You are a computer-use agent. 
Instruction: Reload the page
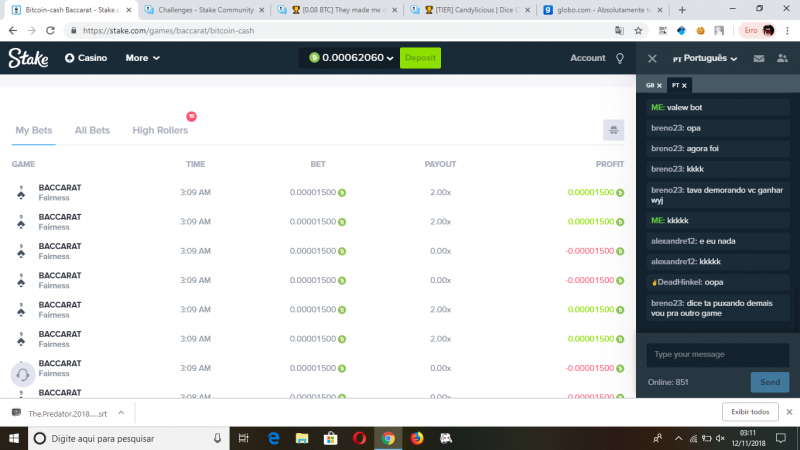click(x=50, y=31)
